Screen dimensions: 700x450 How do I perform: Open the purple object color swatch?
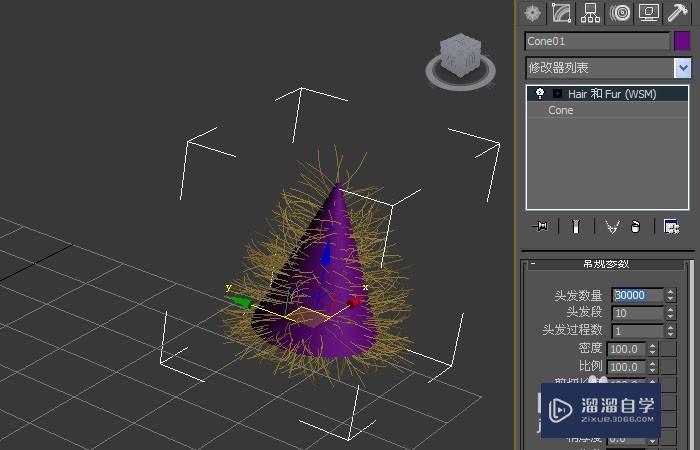682,42
